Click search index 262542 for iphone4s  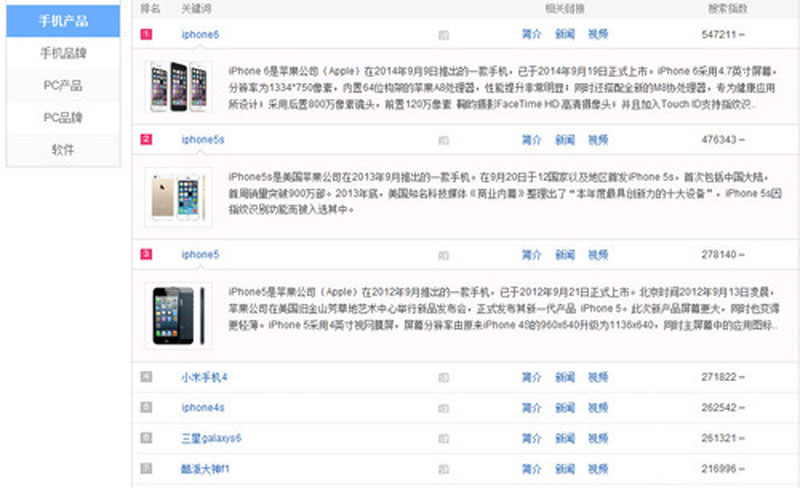719,408
